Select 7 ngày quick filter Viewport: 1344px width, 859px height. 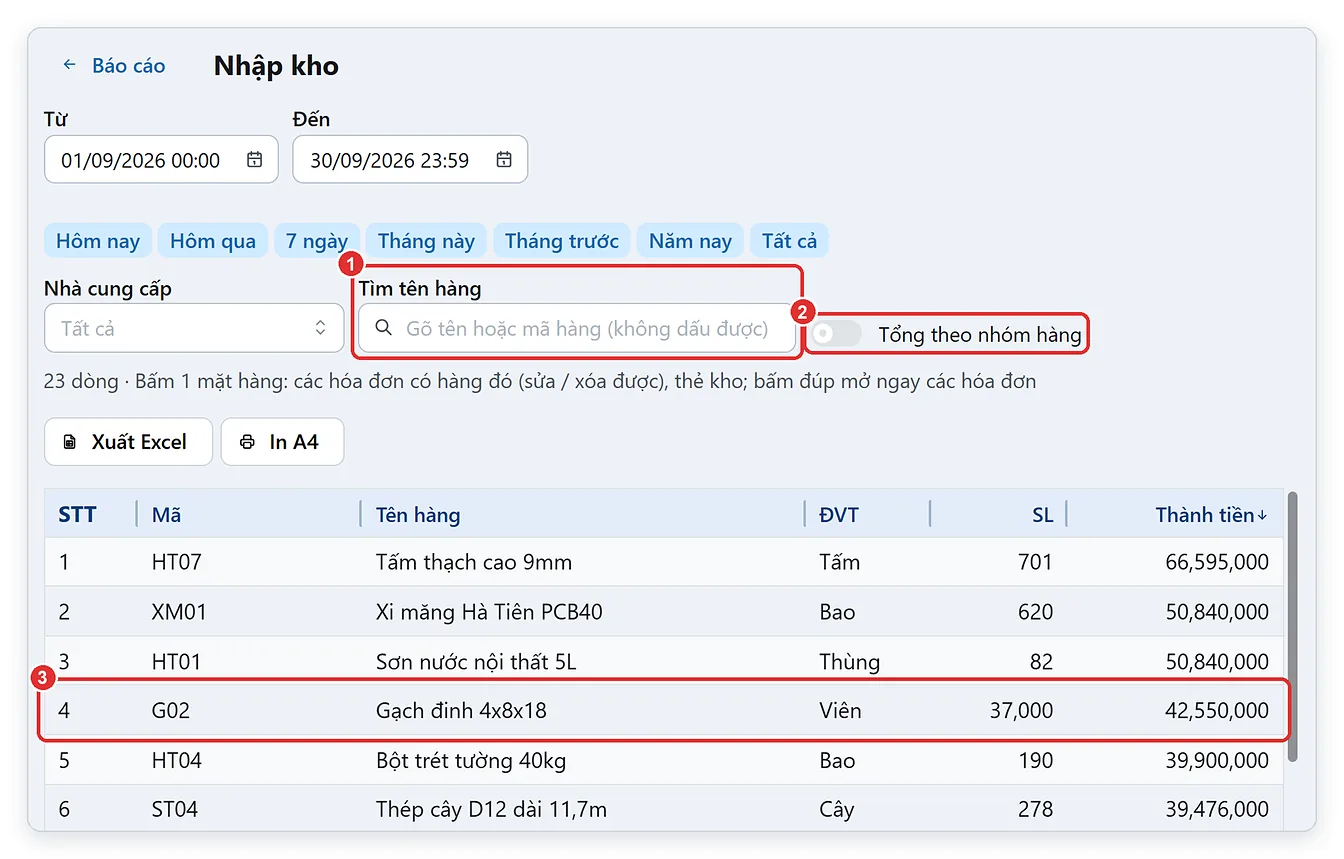(317, 241)
